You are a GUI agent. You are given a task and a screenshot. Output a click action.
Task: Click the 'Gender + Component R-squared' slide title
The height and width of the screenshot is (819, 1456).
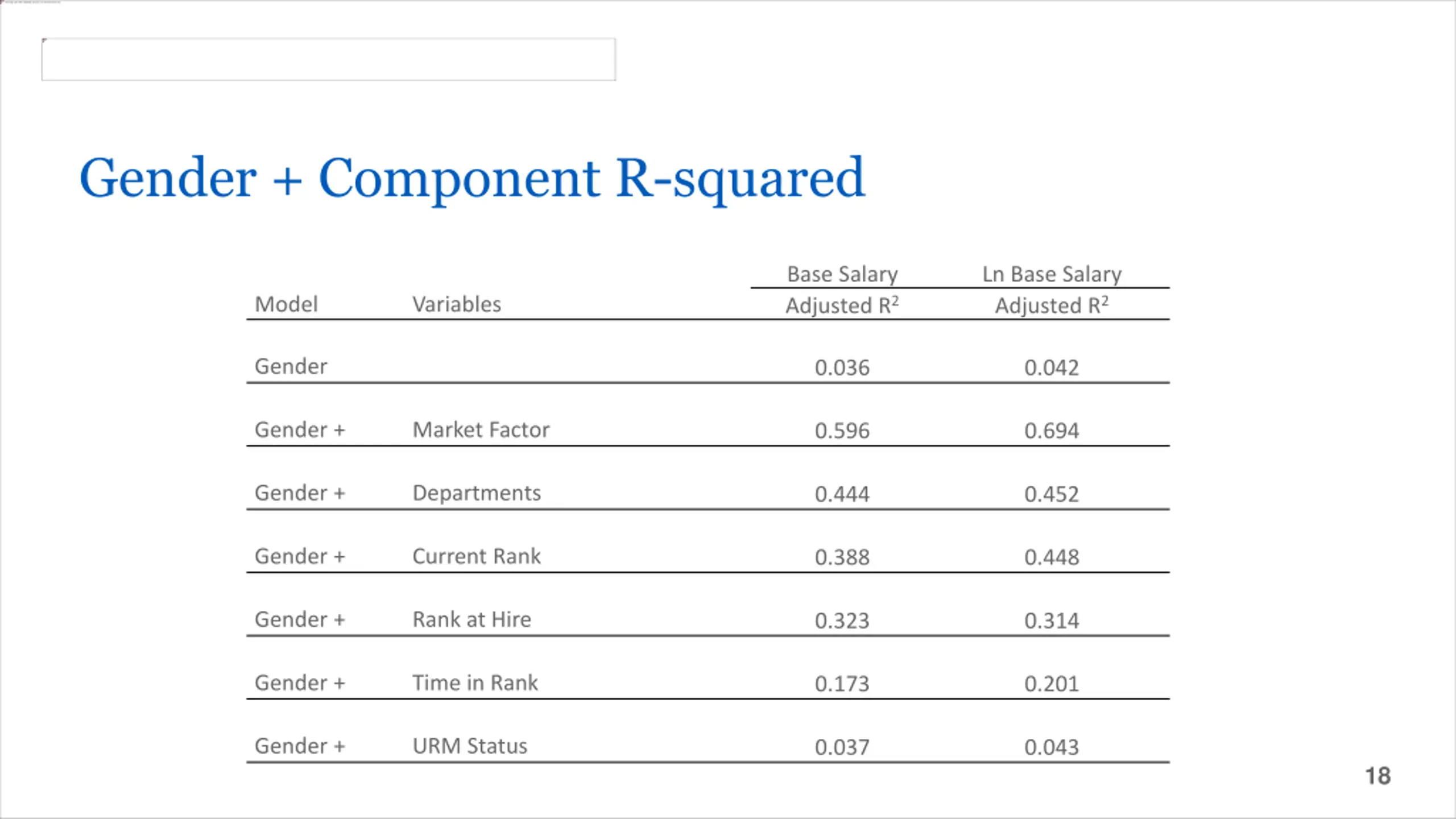(472, 179)
